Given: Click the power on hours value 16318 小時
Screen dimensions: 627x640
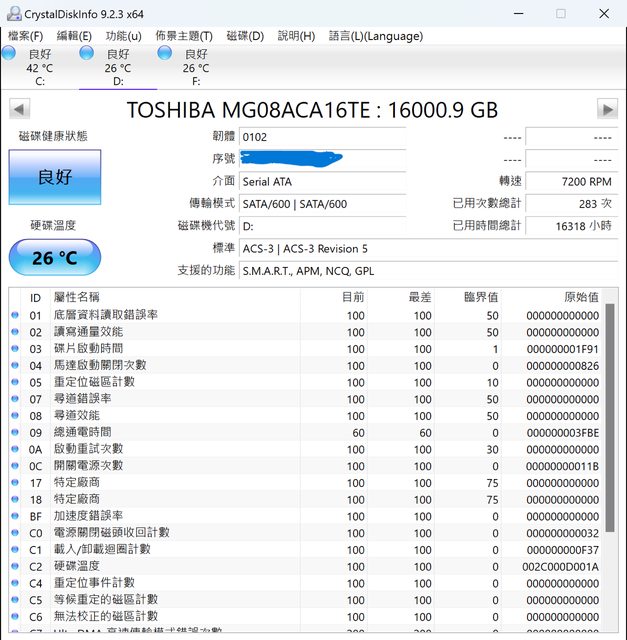Looking at the screenshot, I should click(572, 226).
